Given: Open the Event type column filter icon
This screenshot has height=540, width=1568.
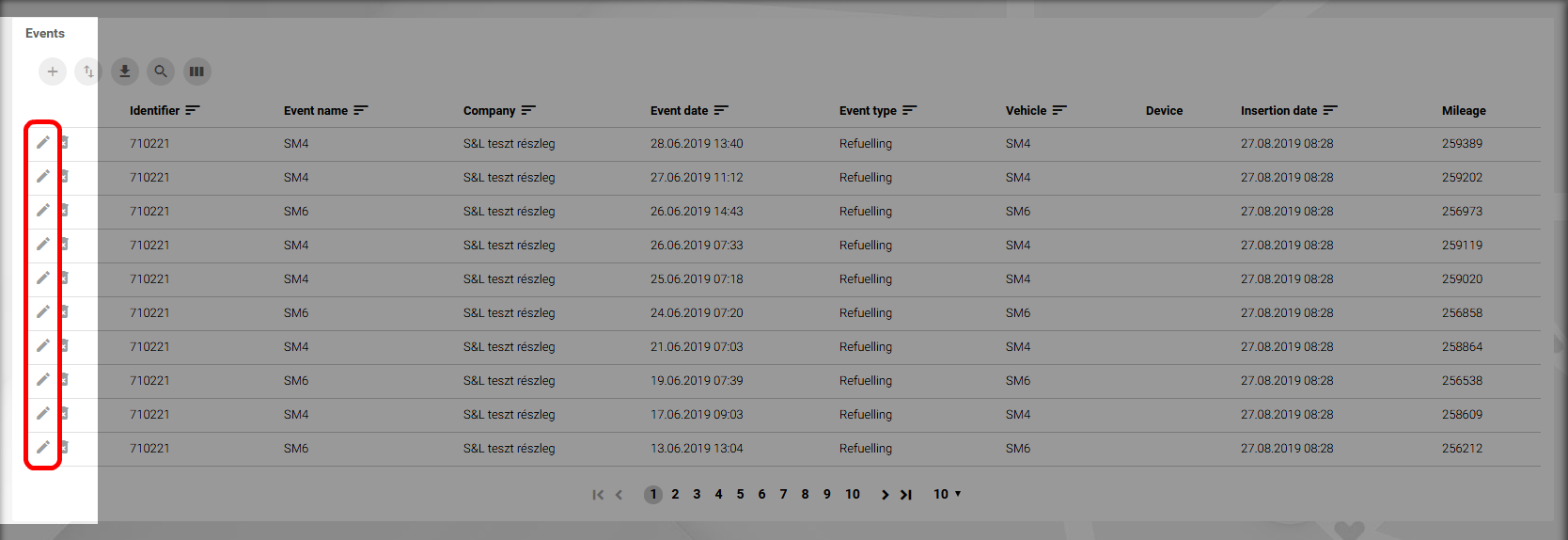Looking at the screenshot, I should [909, 110].
